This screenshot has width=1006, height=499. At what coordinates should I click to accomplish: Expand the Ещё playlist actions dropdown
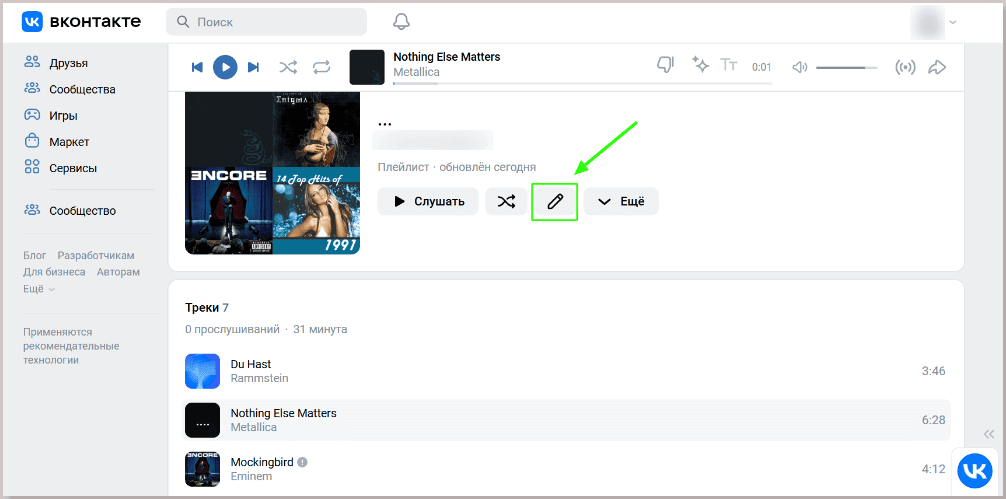[x=621, y=201]
